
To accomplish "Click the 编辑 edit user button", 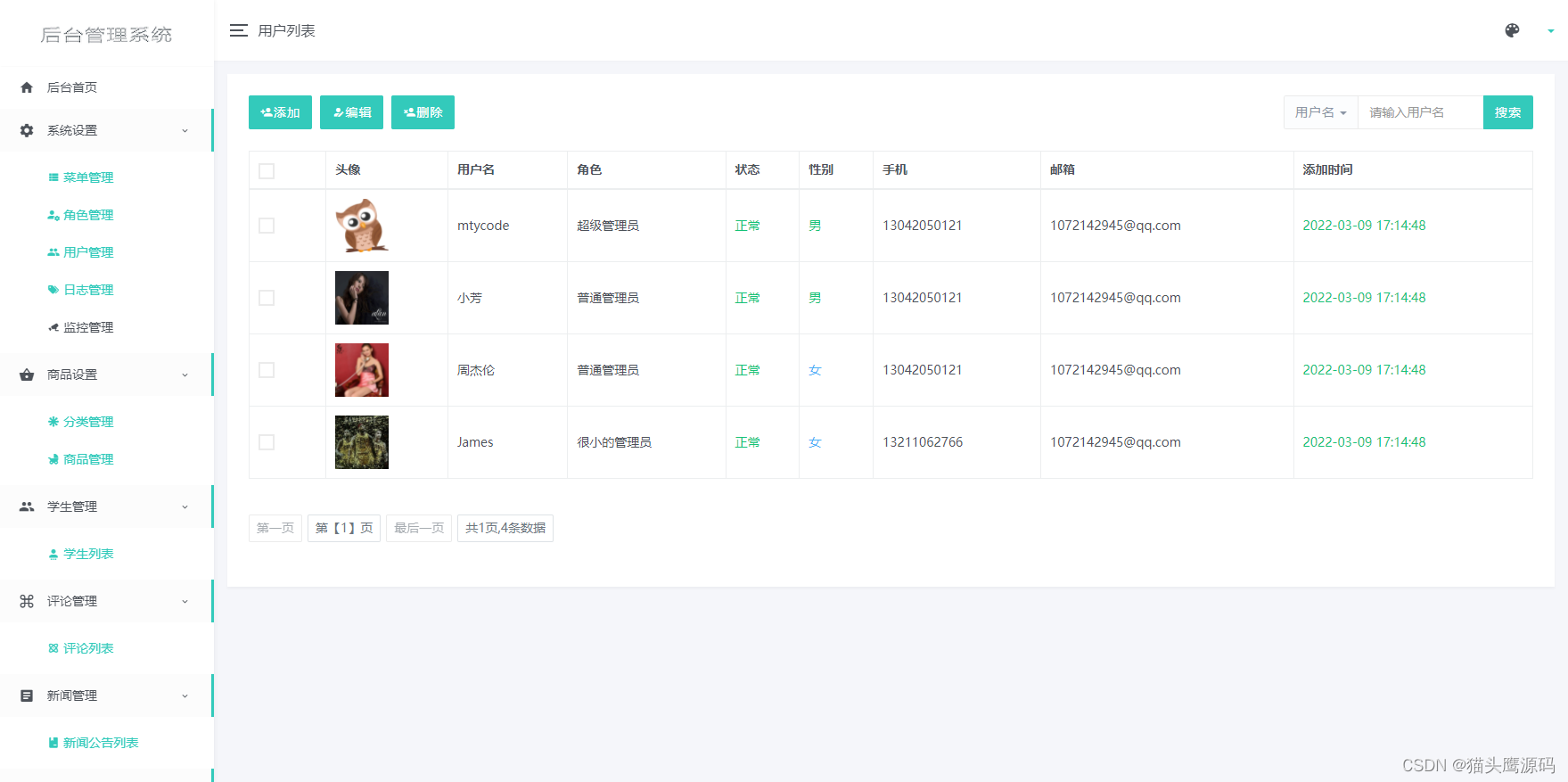I will click(x=351, y=112).
